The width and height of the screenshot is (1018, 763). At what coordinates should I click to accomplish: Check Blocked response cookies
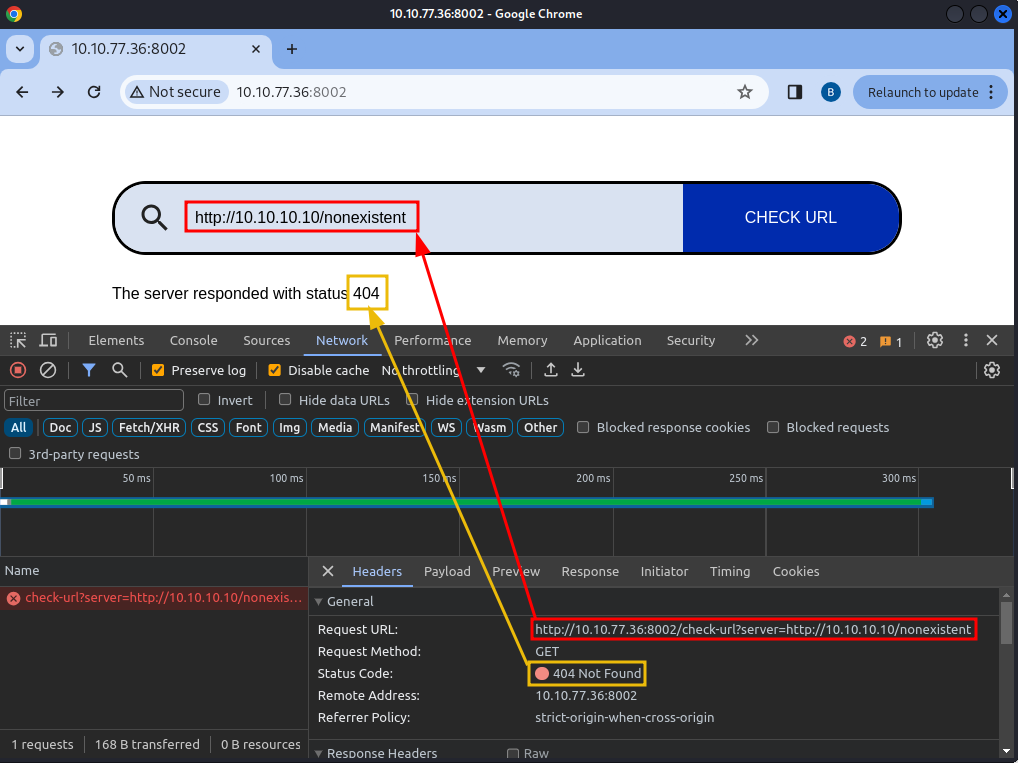(x=583, y=427)
